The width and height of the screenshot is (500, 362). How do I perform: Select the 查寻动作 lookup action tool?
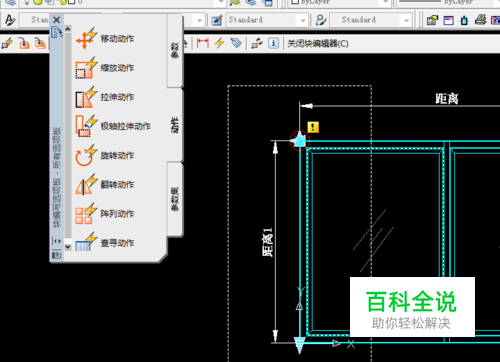click(105, 243)
